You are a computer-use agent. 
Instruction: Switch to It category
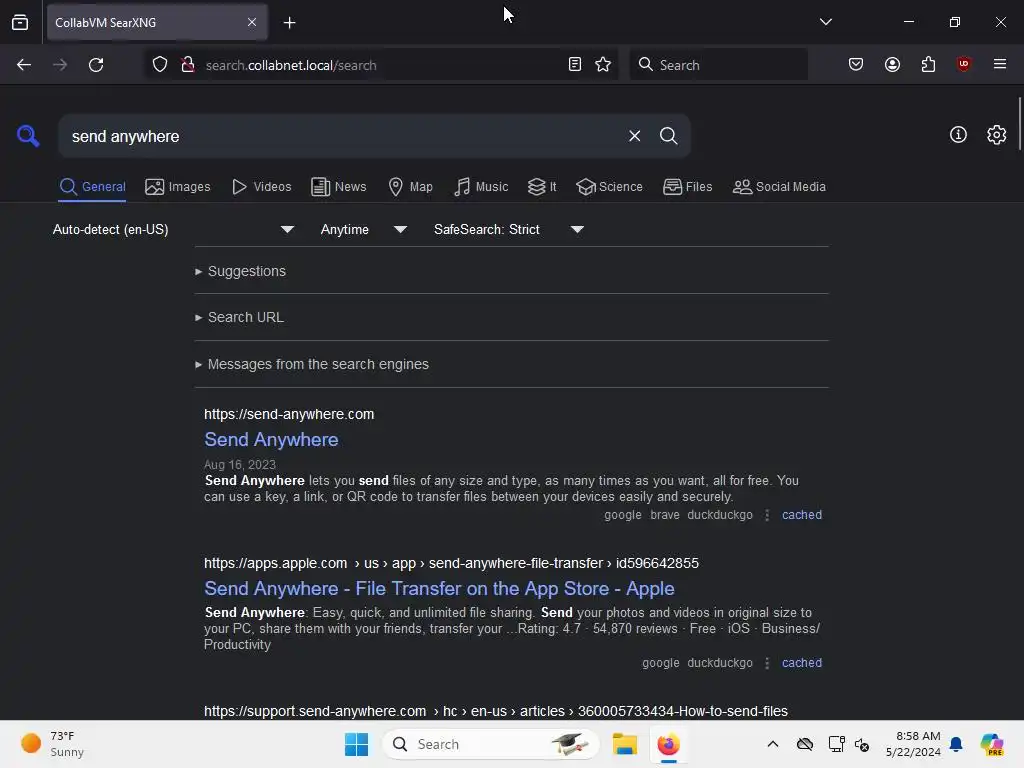(x=542, y=187)
